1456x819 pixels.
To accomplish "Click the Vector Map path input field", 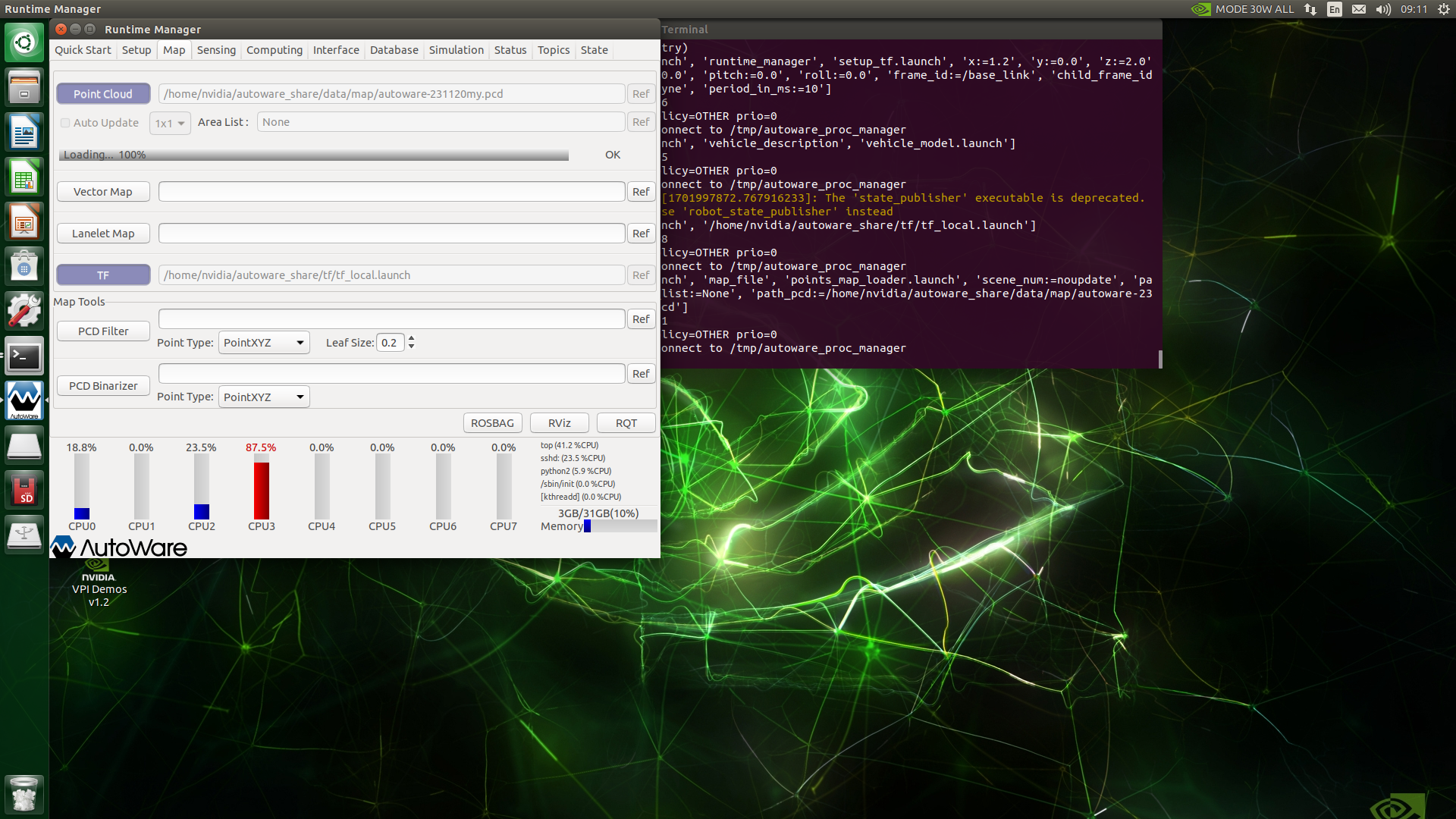I will [x=391, y=192].
